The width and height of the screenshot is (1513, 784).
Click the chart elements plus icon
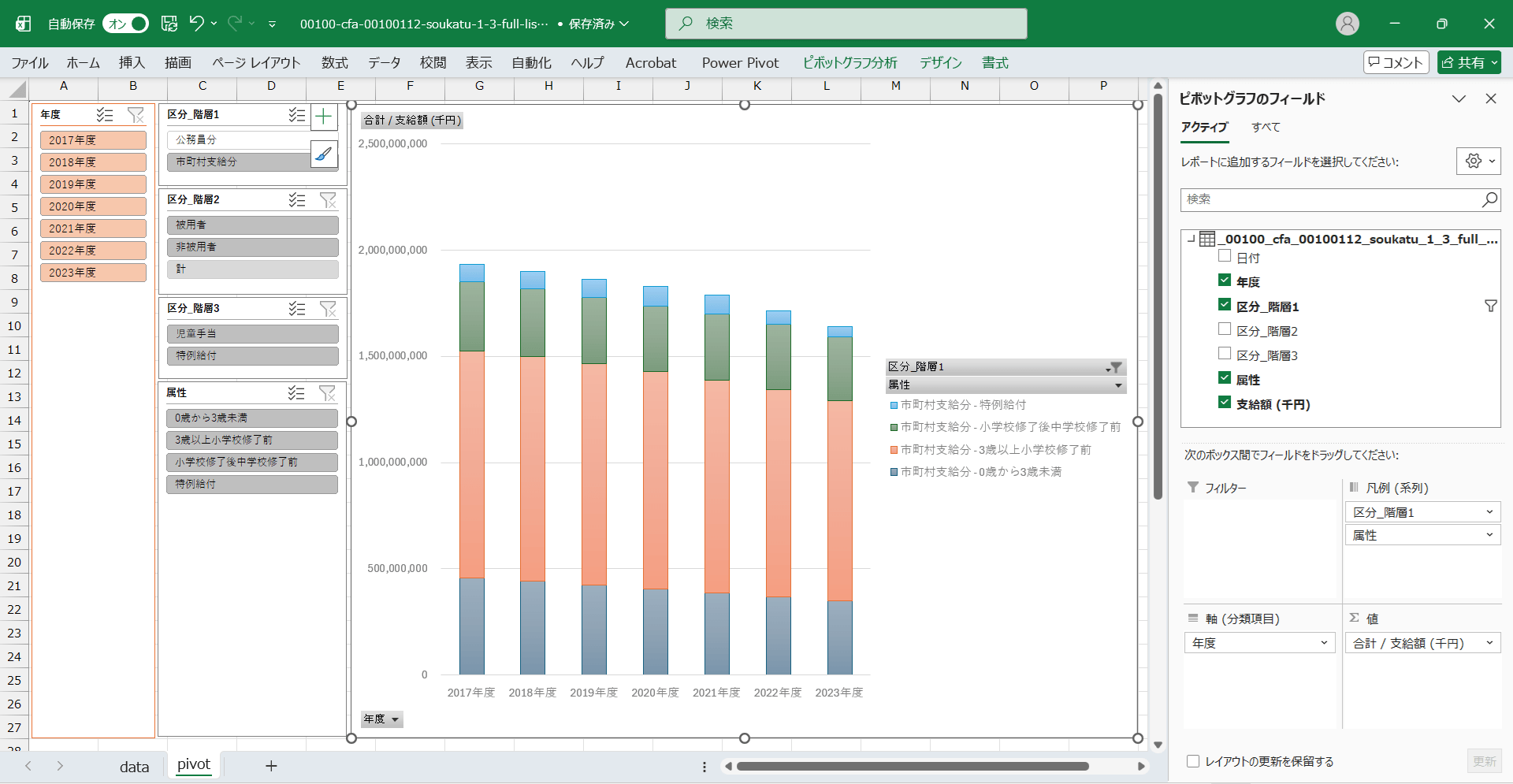[323, 117]
